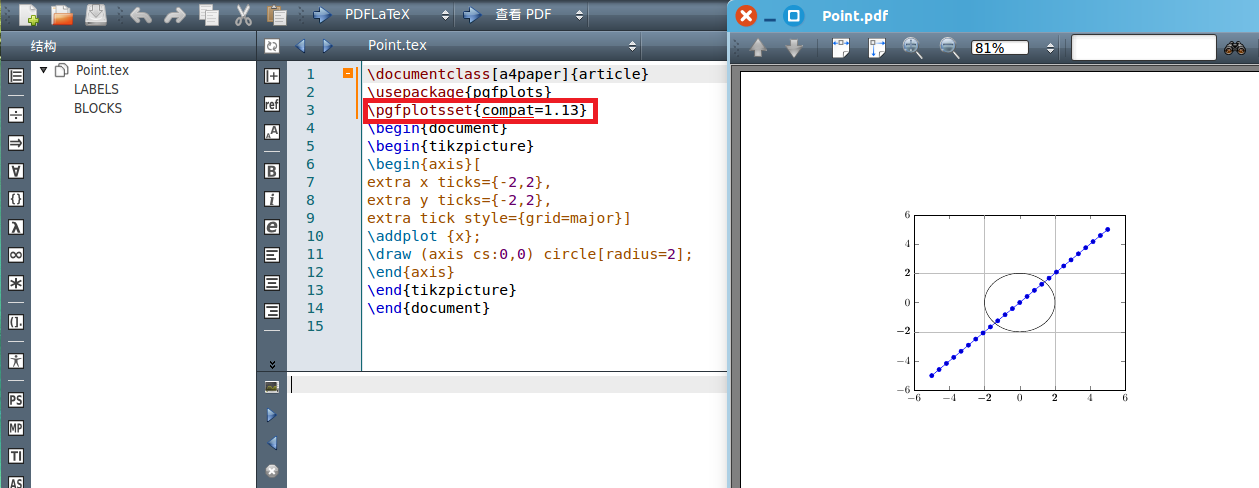Copy selection with the Copy icon
The width and height of the screenshot is (1259, 488).
click(208, 15)
